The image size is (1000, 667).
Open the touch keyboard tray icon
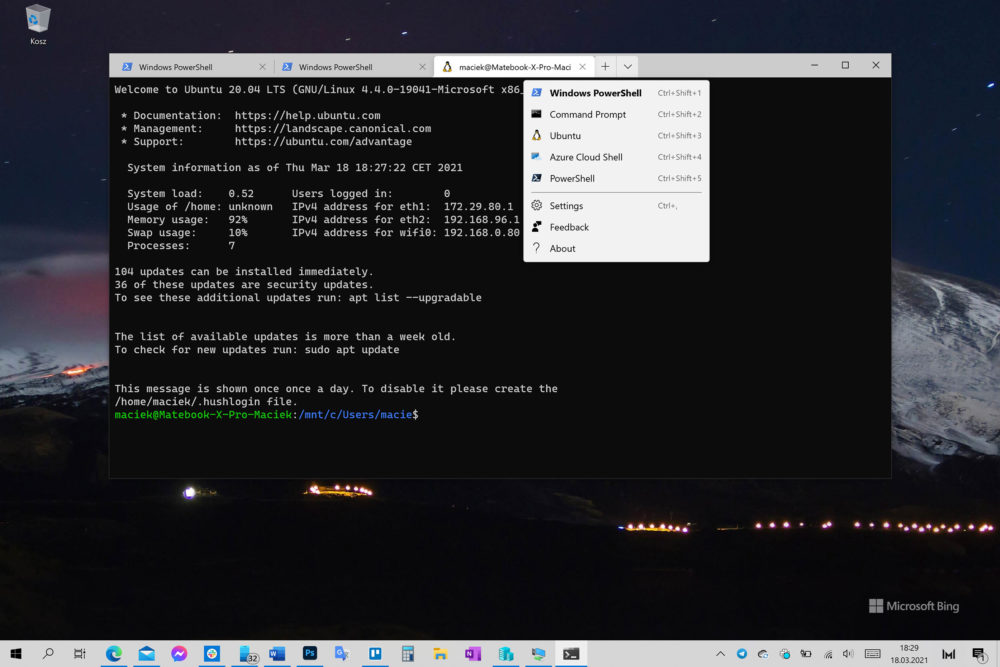[x=872, y=654]
